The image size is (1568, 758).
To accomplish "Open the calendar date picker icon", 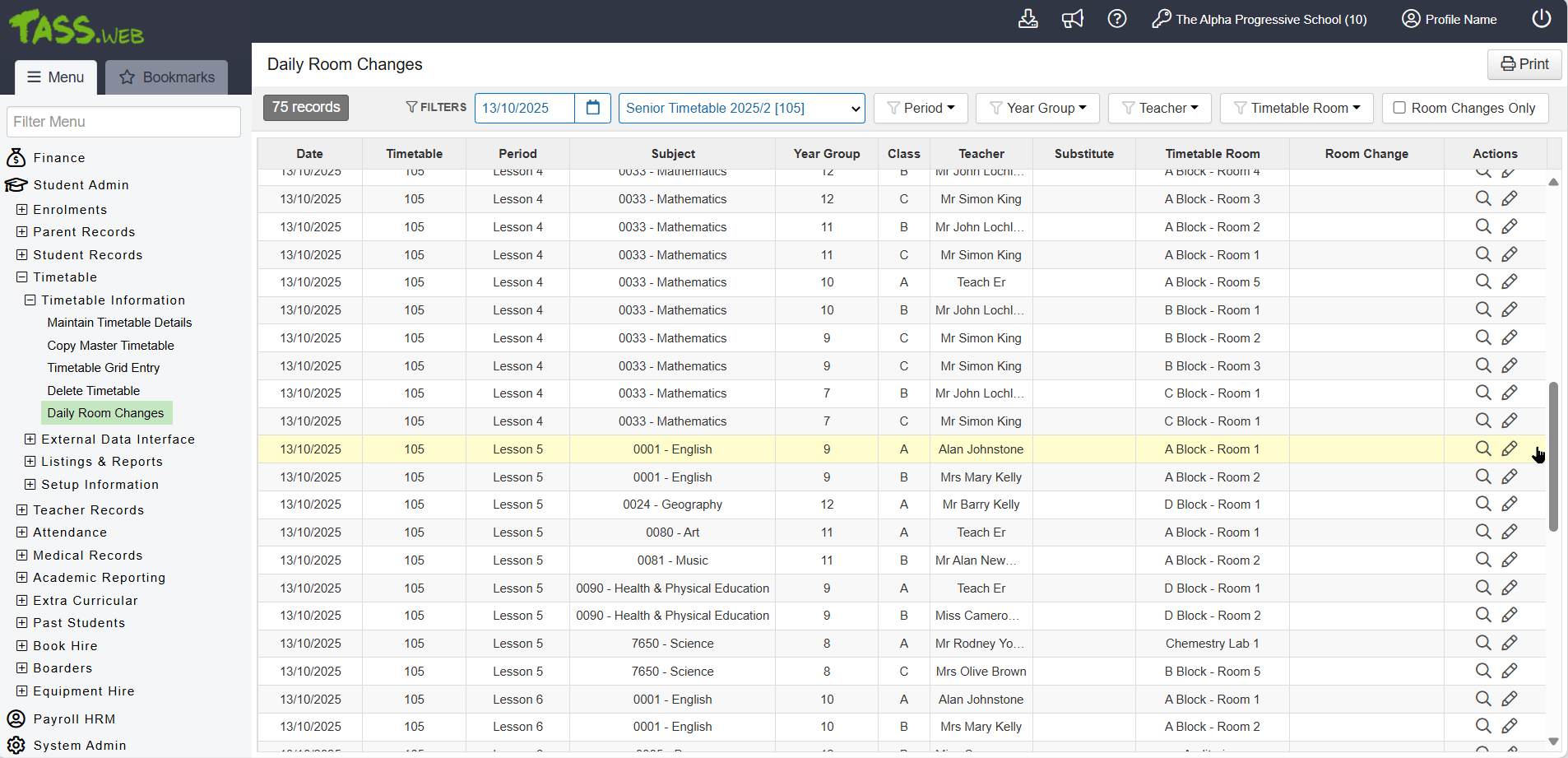I will coord(592,108).
